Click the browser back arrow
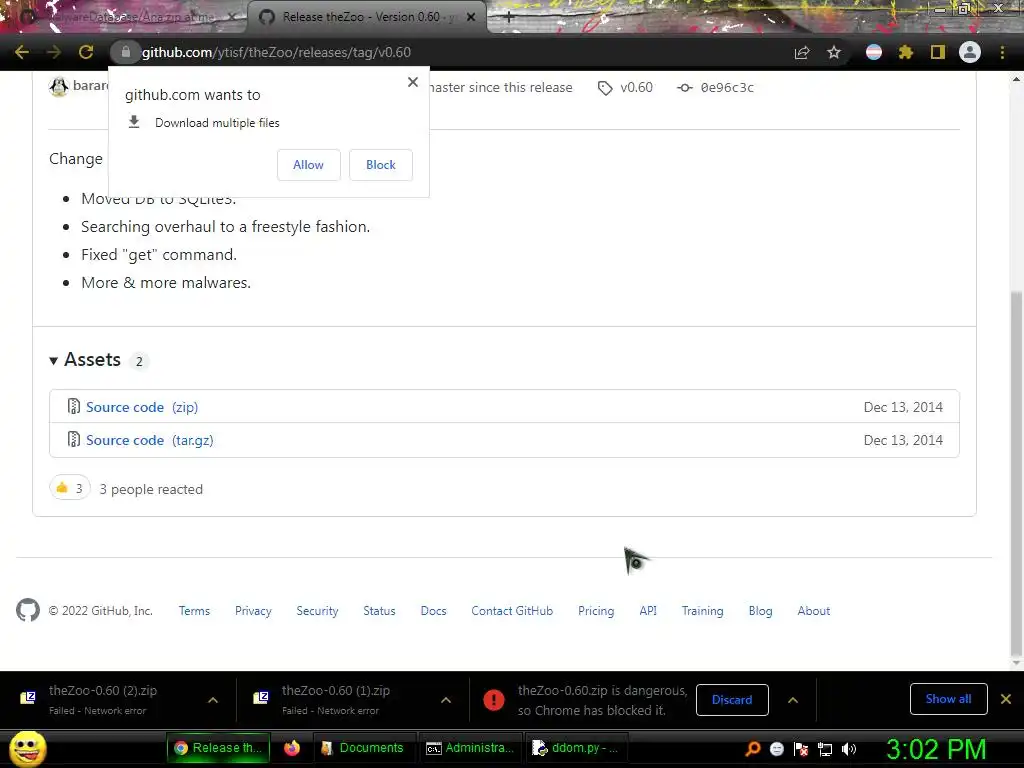 22,52
